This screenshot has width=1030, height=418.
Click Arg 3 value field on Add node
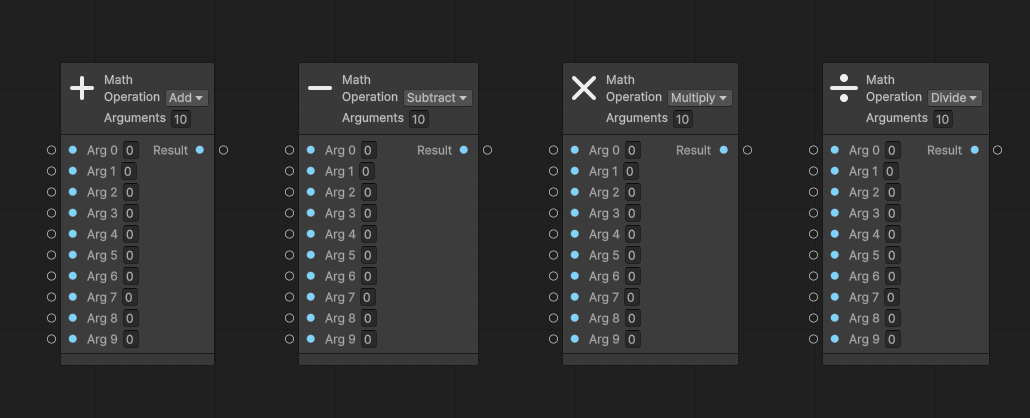[x=130, y=213]
